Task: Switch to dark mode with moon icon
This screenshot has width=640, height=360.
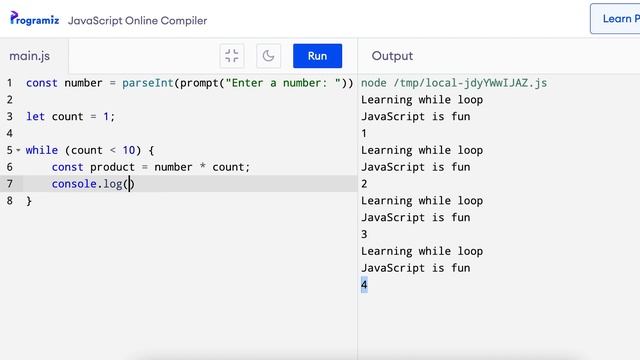Action: coord(268,56)
